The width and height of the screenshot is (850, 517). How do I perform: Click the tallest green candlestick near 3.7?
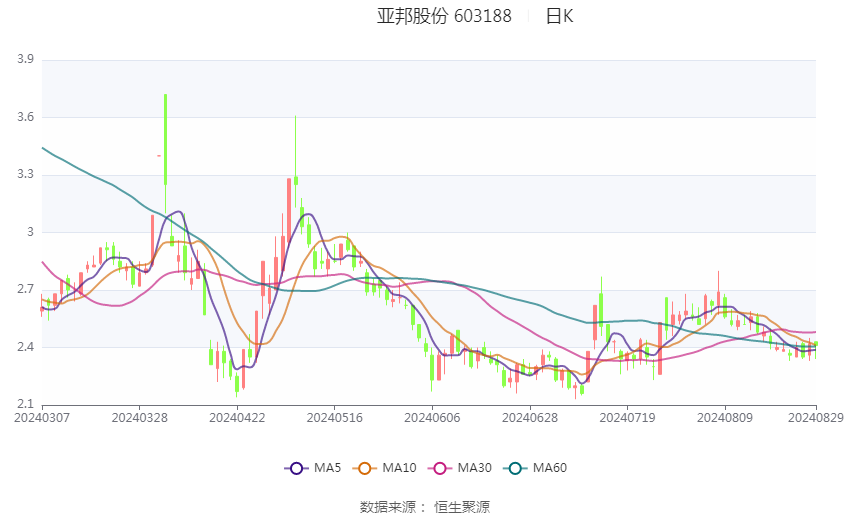coord(165,140)
